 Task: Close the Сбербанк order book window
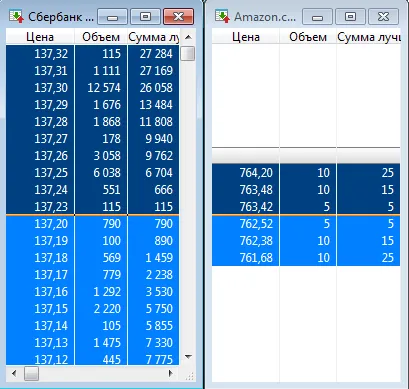[x=178, y=17]
